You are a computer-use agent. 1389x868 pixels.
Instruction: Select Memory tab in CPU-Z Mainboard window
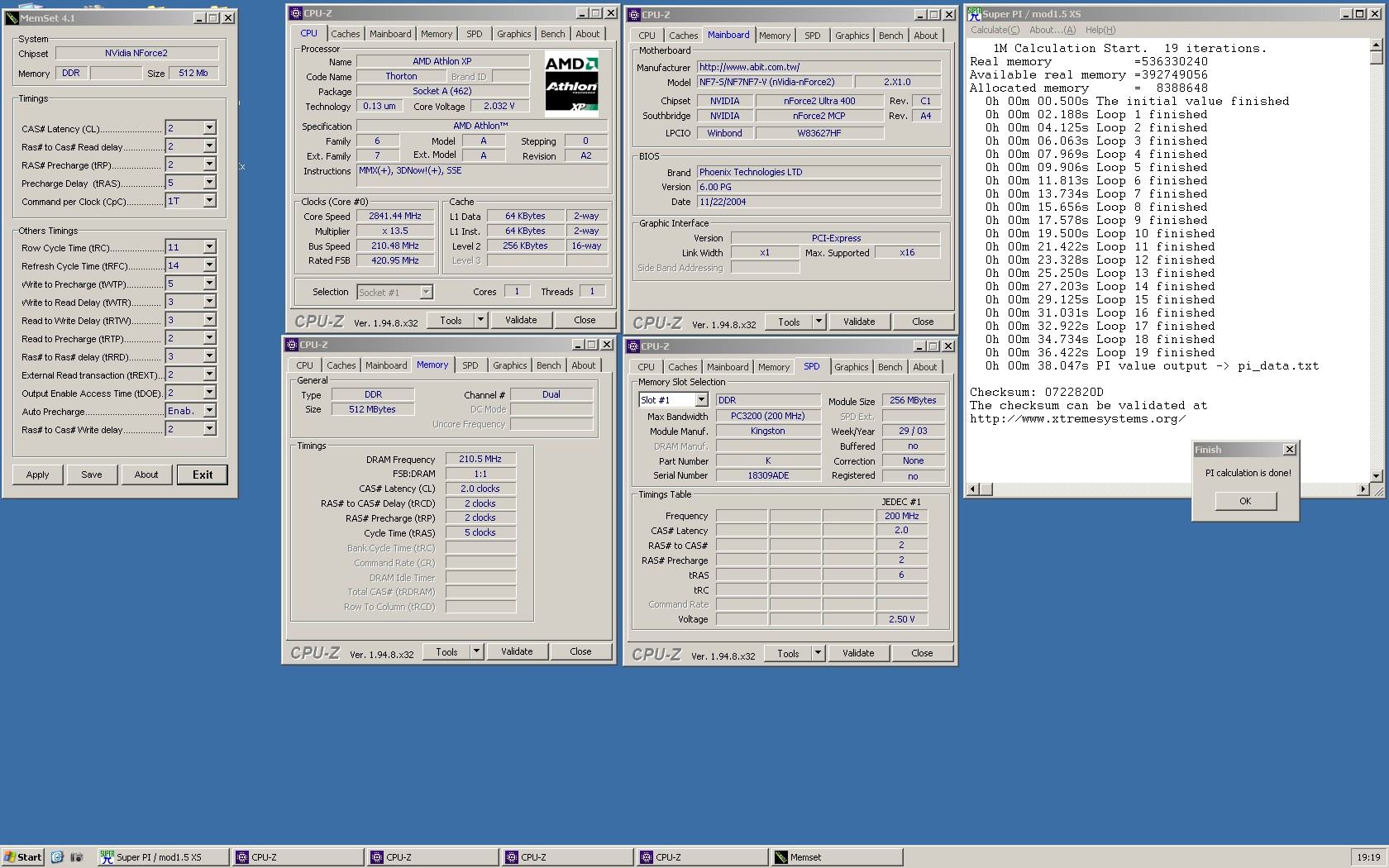(775, 36)
